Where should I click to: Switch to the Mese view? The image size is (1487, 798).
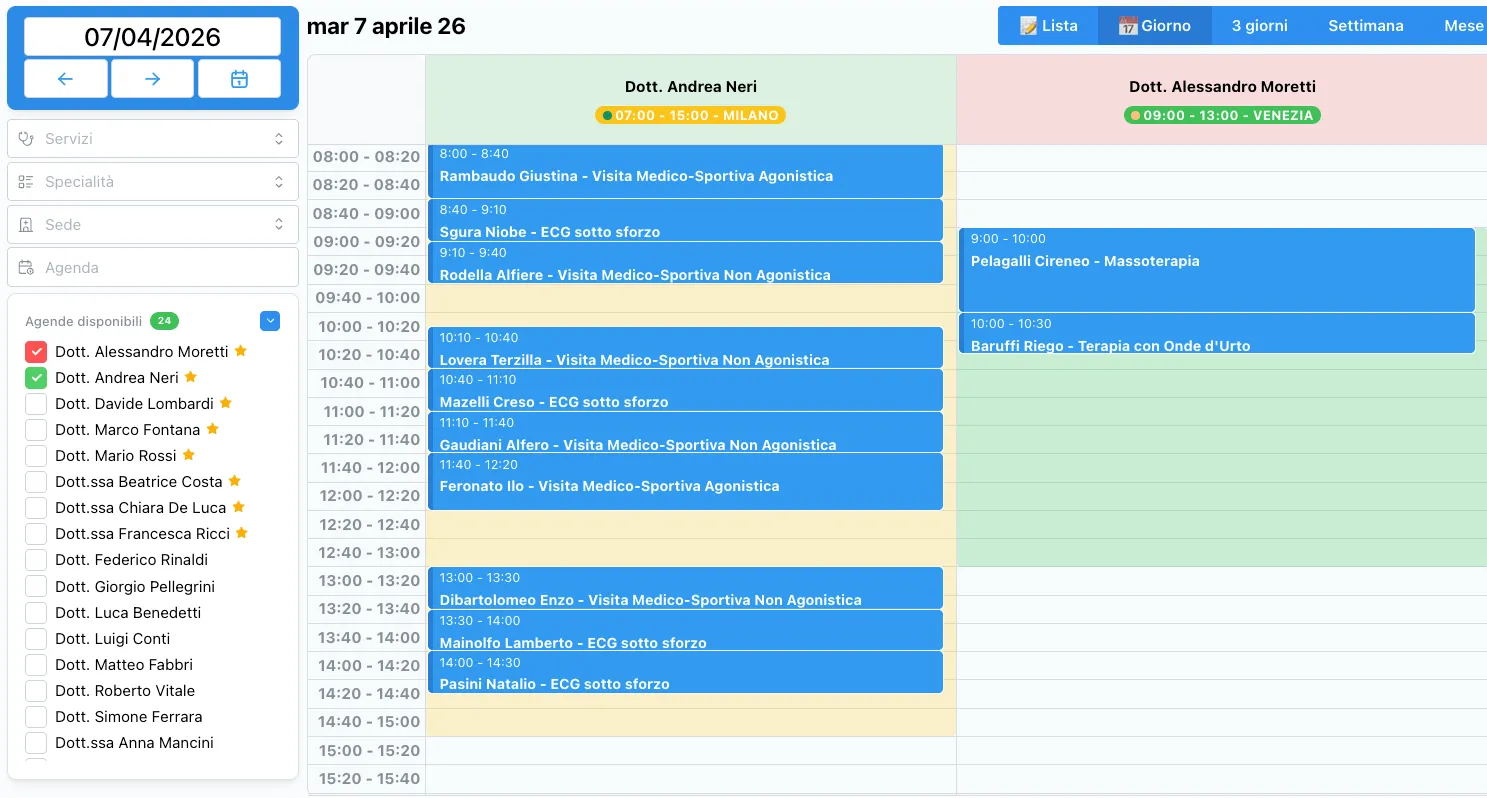coord(1462,25)
